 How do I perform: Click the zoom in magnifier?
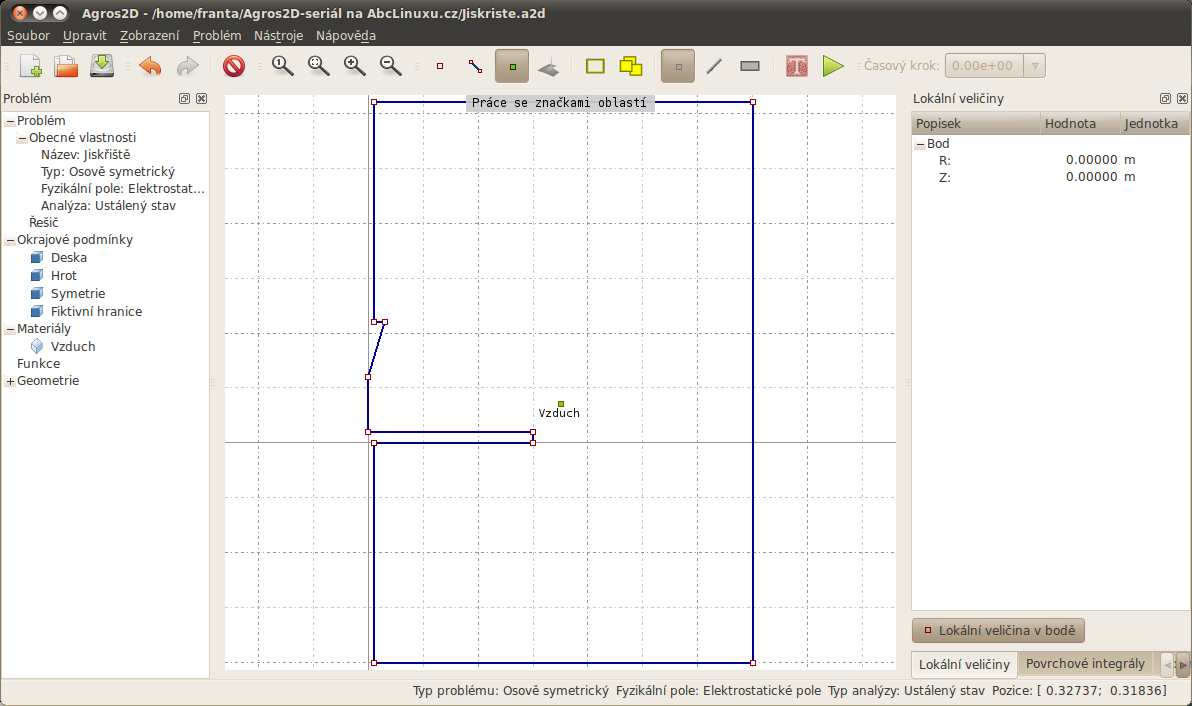tap(354, 66)
